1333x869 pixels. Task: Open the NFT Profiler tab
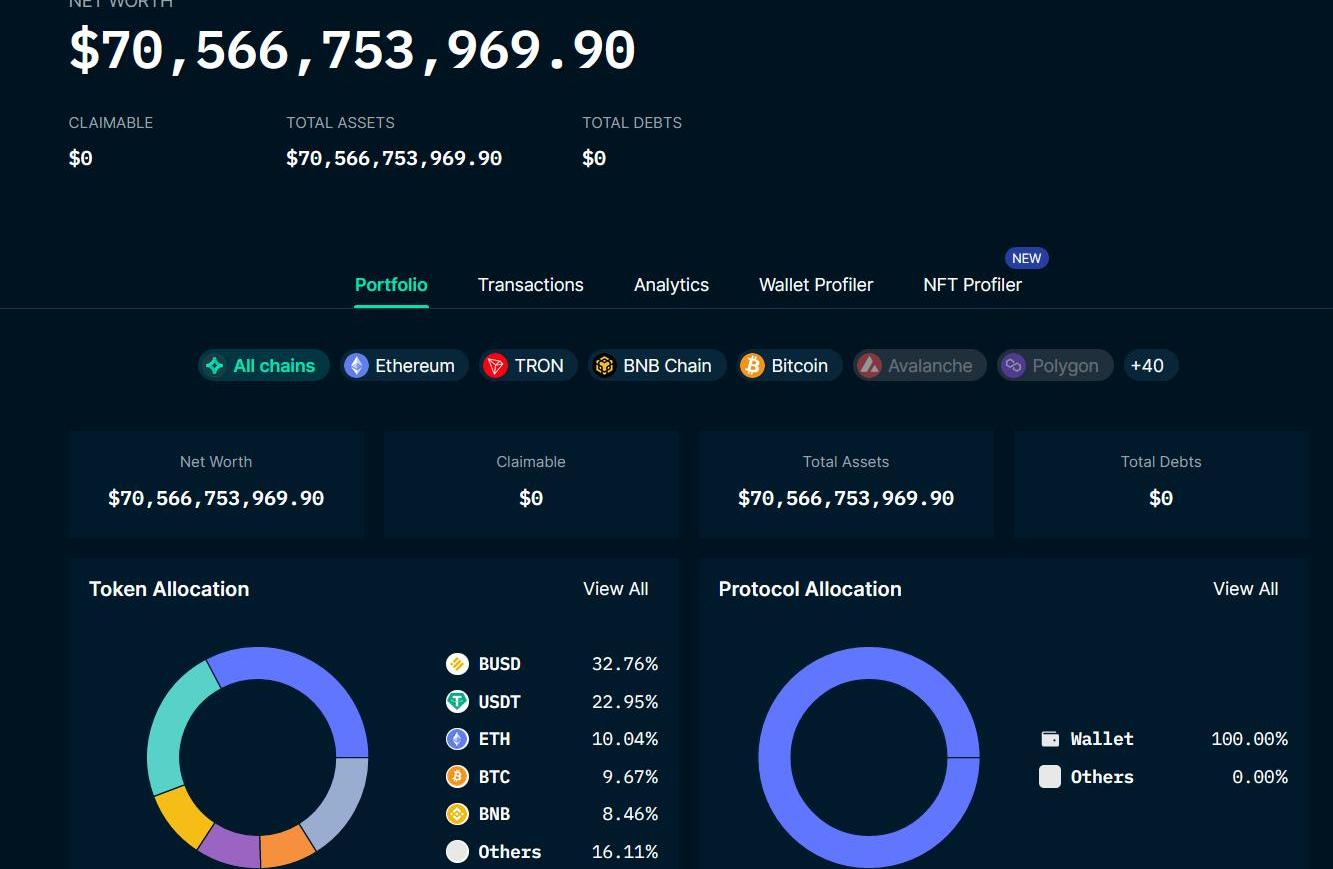tap(972, 285)
